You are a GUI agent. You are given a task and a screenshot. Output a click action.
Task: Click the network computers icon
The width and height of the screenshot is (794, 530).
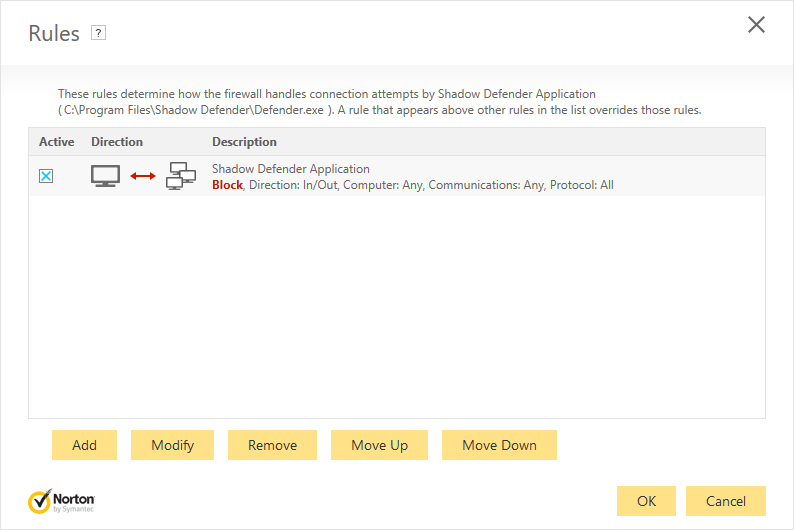coord(180,176)
